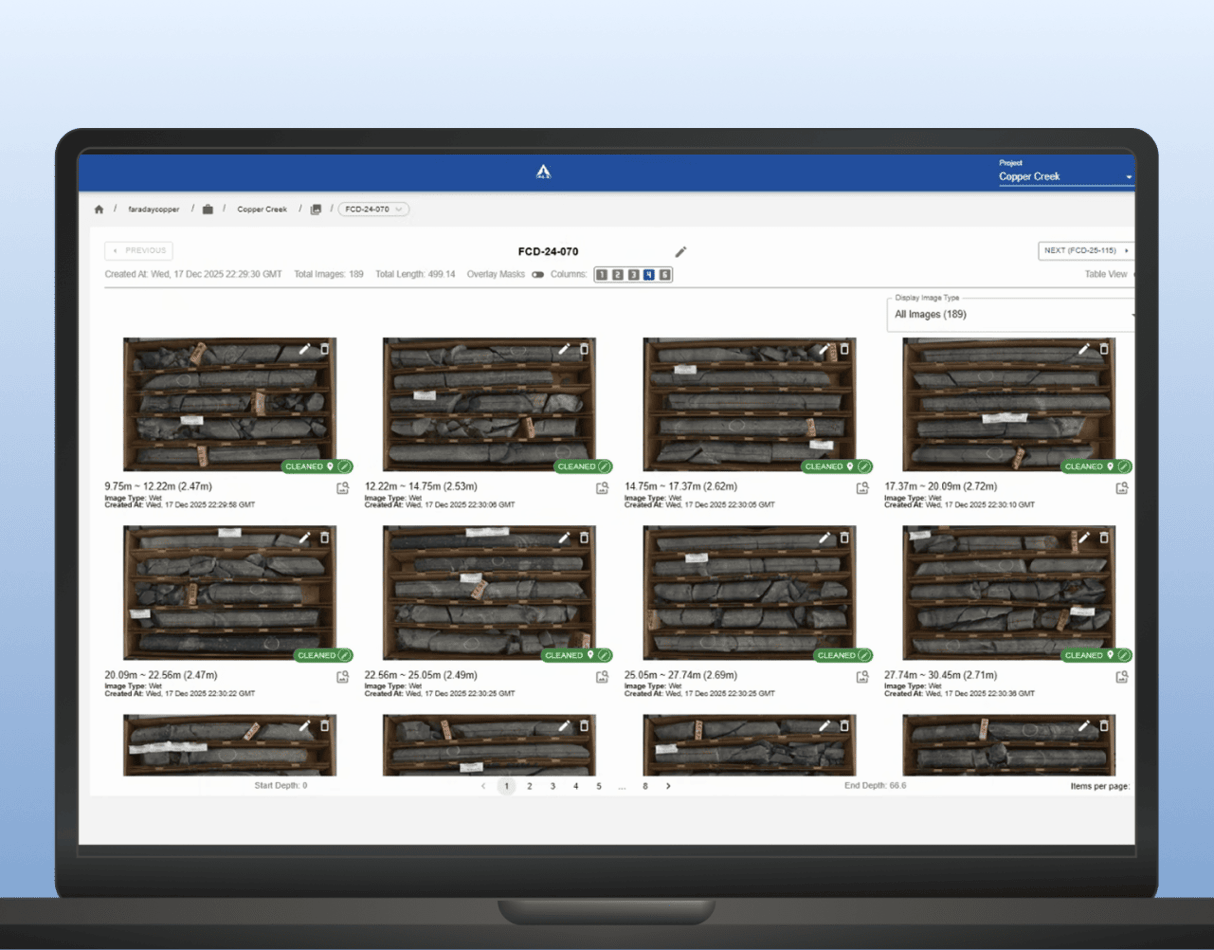Go to next page with the arrow

(668, 786)
